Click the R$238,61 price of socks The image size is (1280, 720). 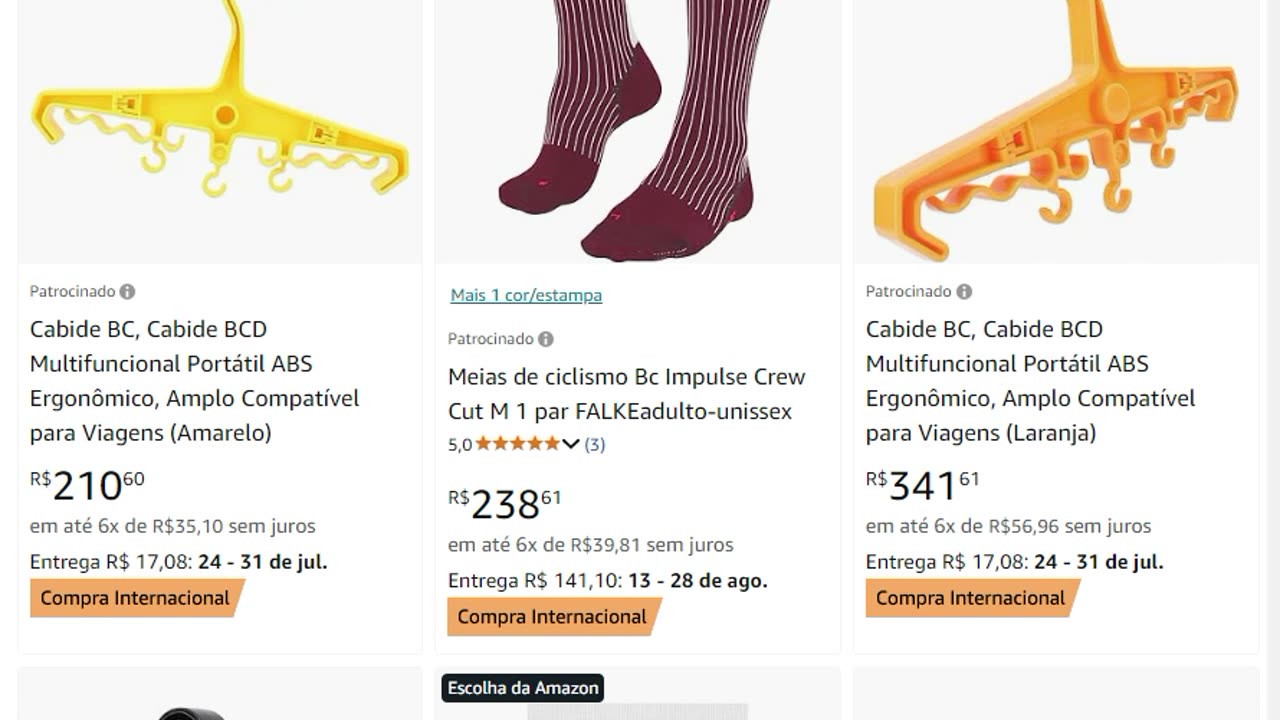[505, 505]
